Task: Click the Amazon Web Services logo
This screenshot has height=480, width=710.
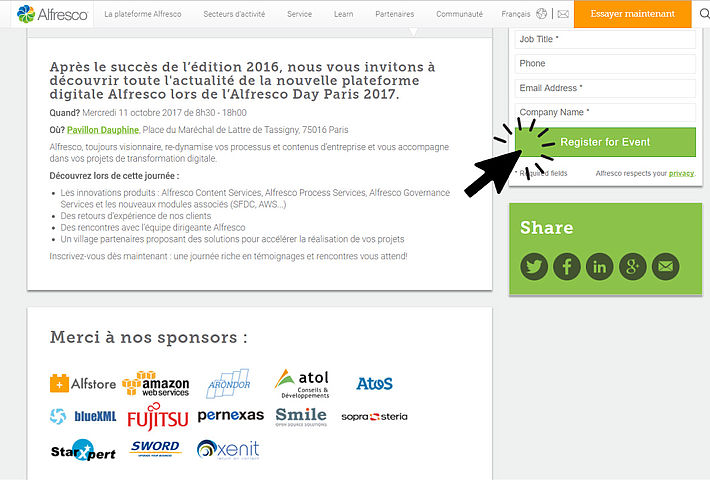Action: [x=156, y=384]
